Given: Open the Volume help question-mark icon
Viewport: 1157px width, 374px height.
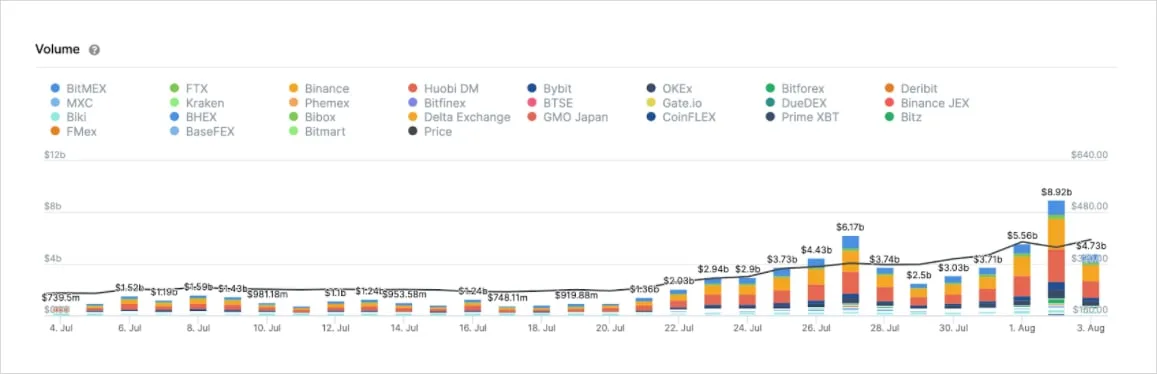Looking at the screenshot, I should pos(94,50).
